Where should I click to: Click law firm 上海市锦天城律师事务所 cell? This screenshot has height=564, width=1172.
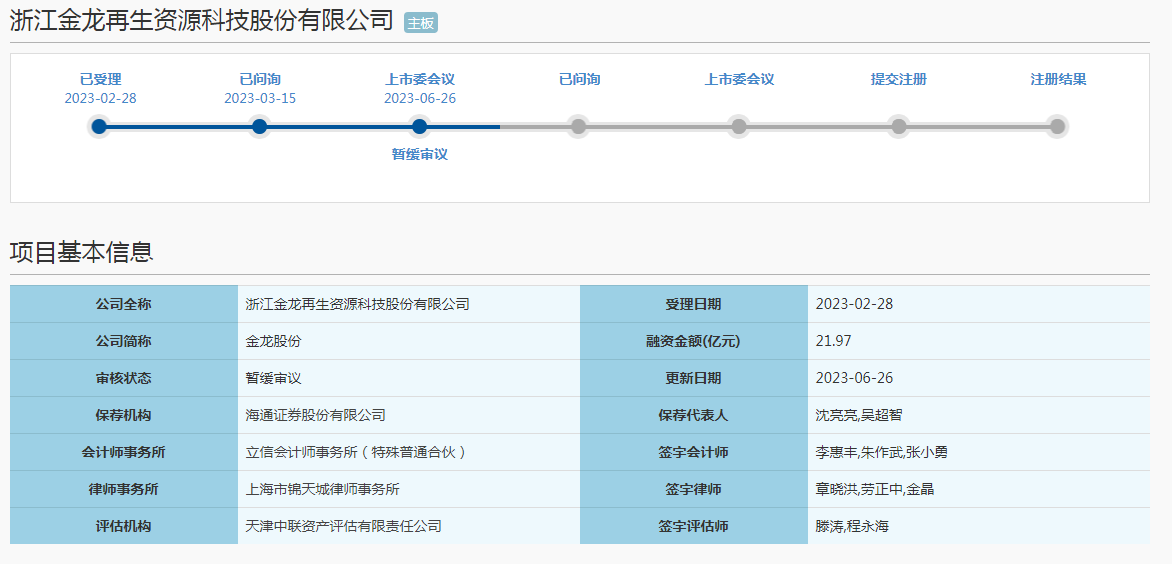(322, 489)
